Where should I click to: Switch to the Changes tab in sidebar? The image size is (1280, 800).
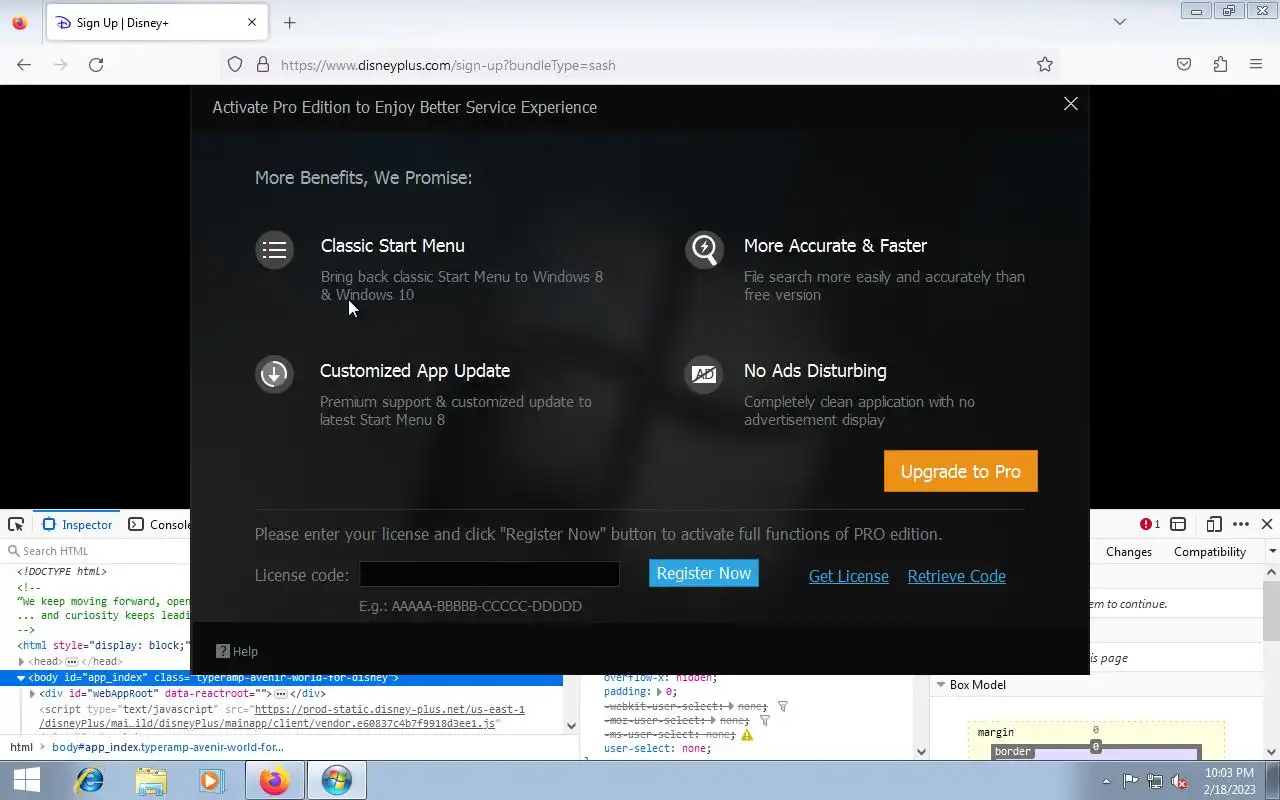[1129, 552]
